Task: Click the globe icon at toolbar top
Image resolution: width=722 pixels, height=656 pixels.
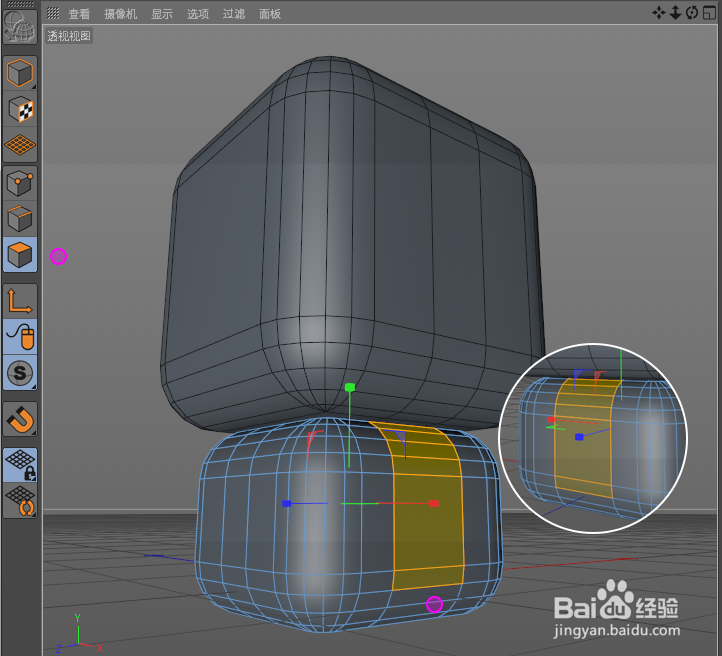Action: tap(20, 26)
